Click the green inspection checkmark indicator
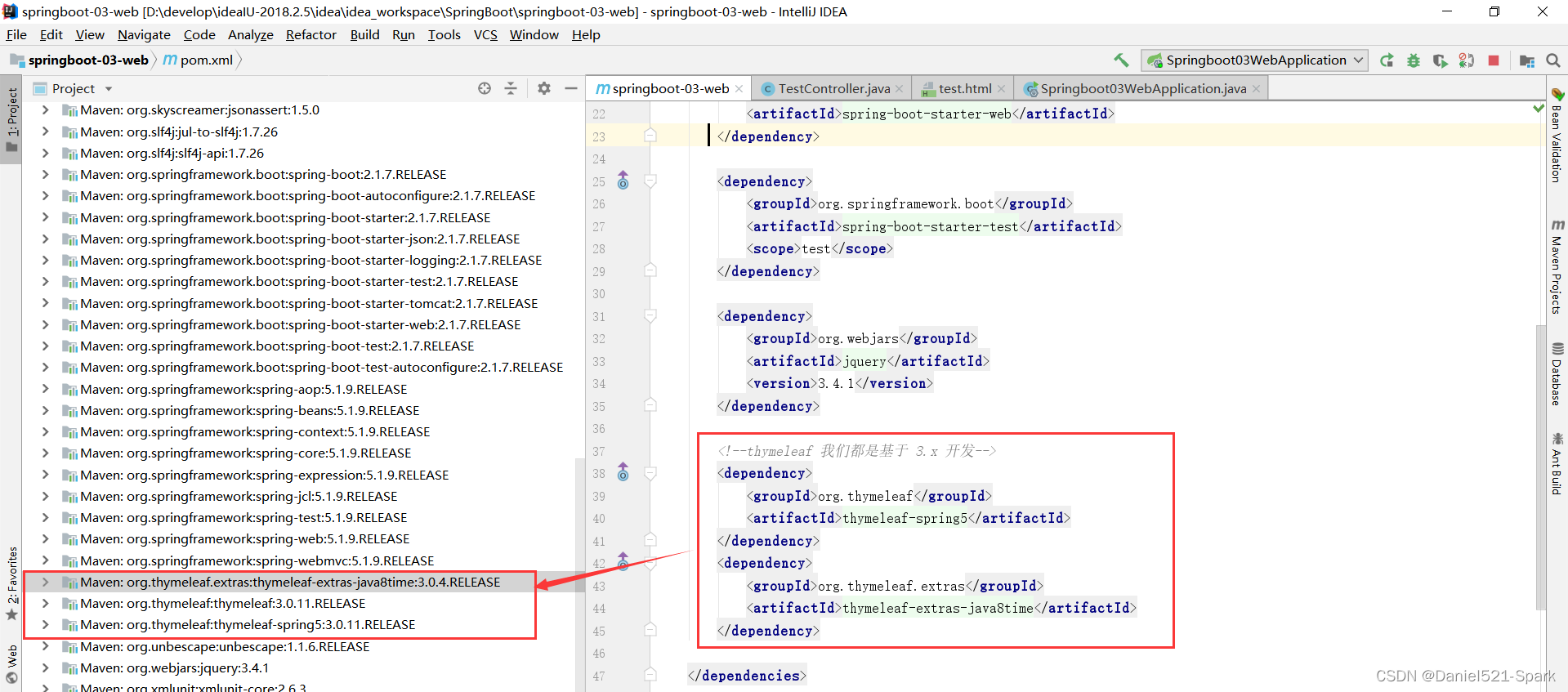 [1539, 108]
